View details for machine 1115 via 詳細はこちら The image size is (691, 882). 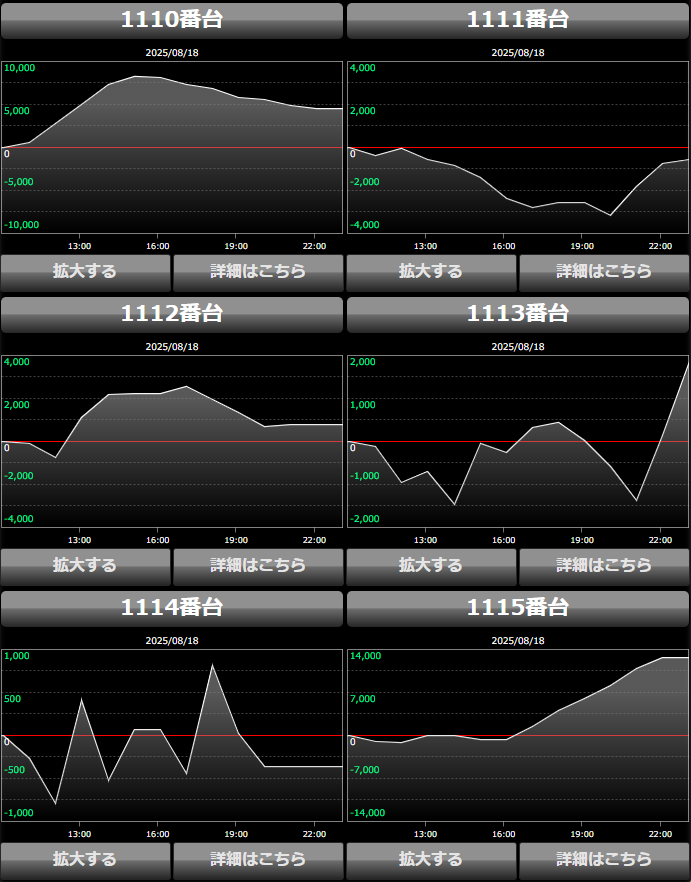coord(604,861)
